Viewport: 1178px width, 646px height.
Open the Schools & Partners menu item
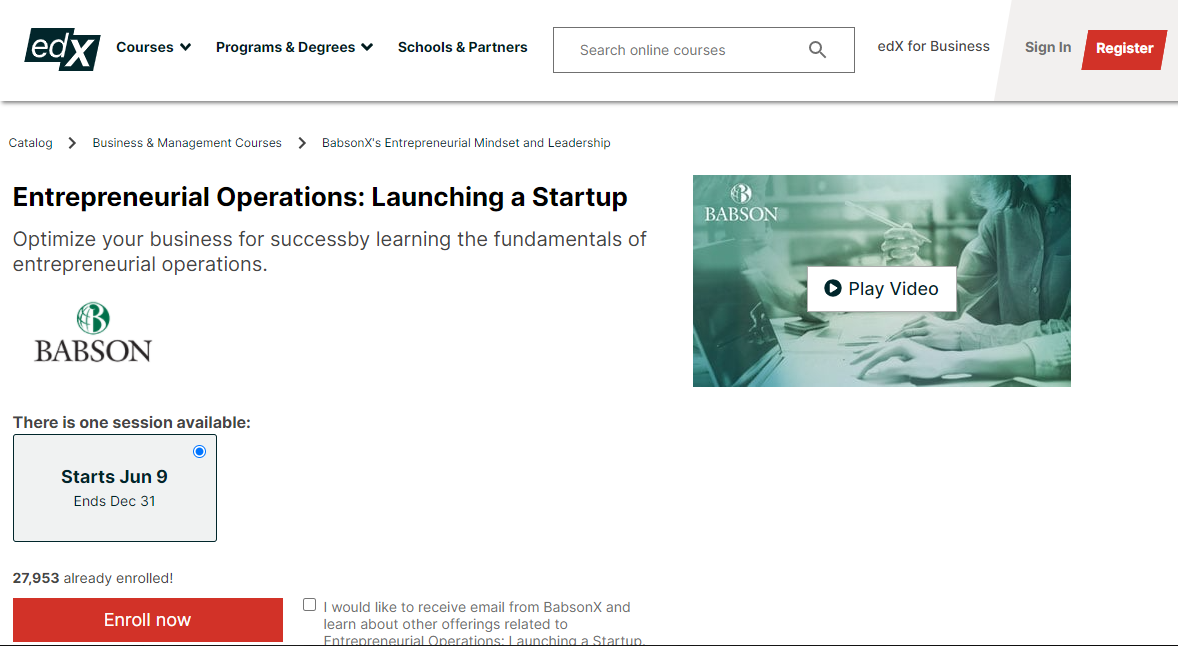(x=462, y=47)
